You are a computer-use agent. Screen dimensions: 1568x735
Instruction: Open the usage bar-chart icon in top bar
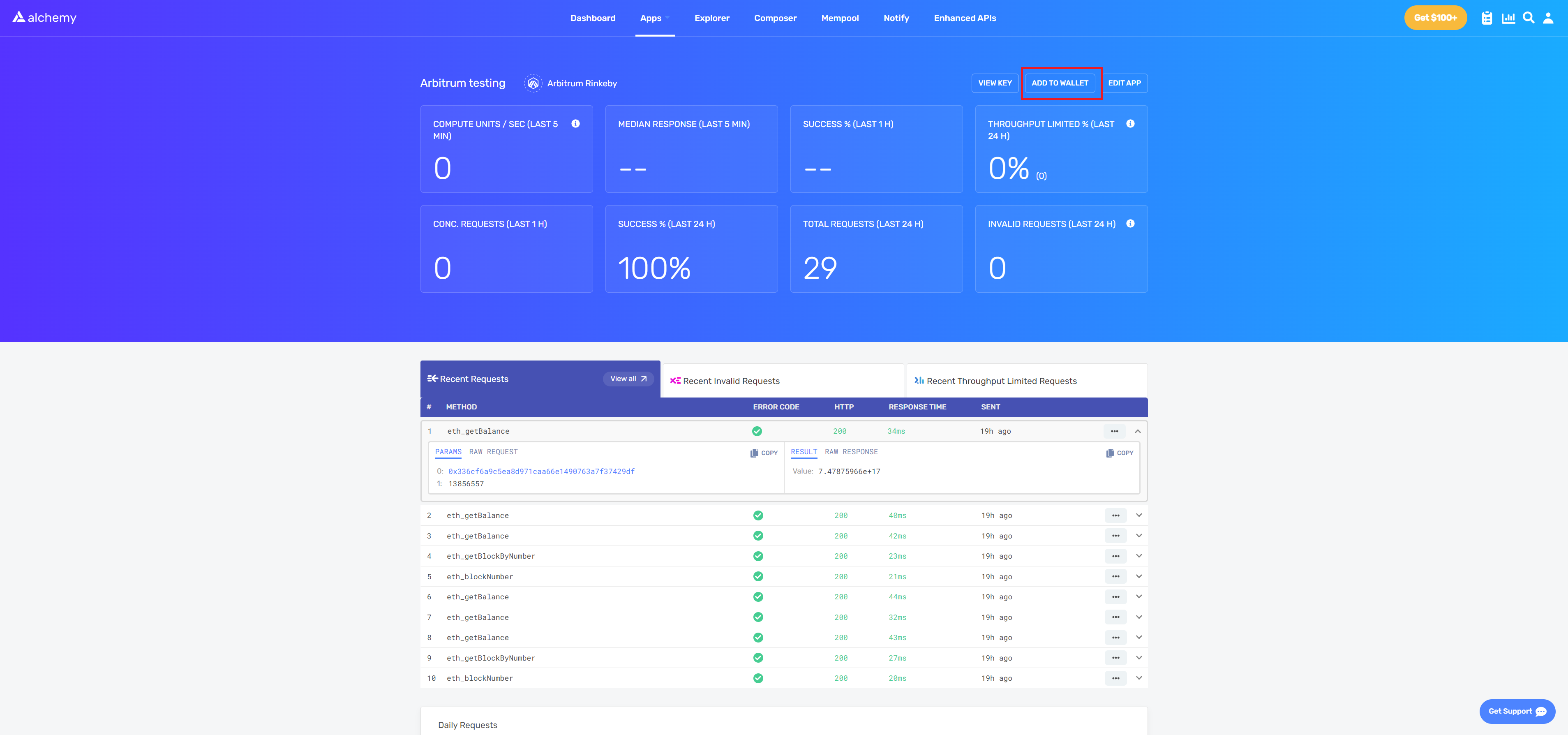[x=1508, y=18]
